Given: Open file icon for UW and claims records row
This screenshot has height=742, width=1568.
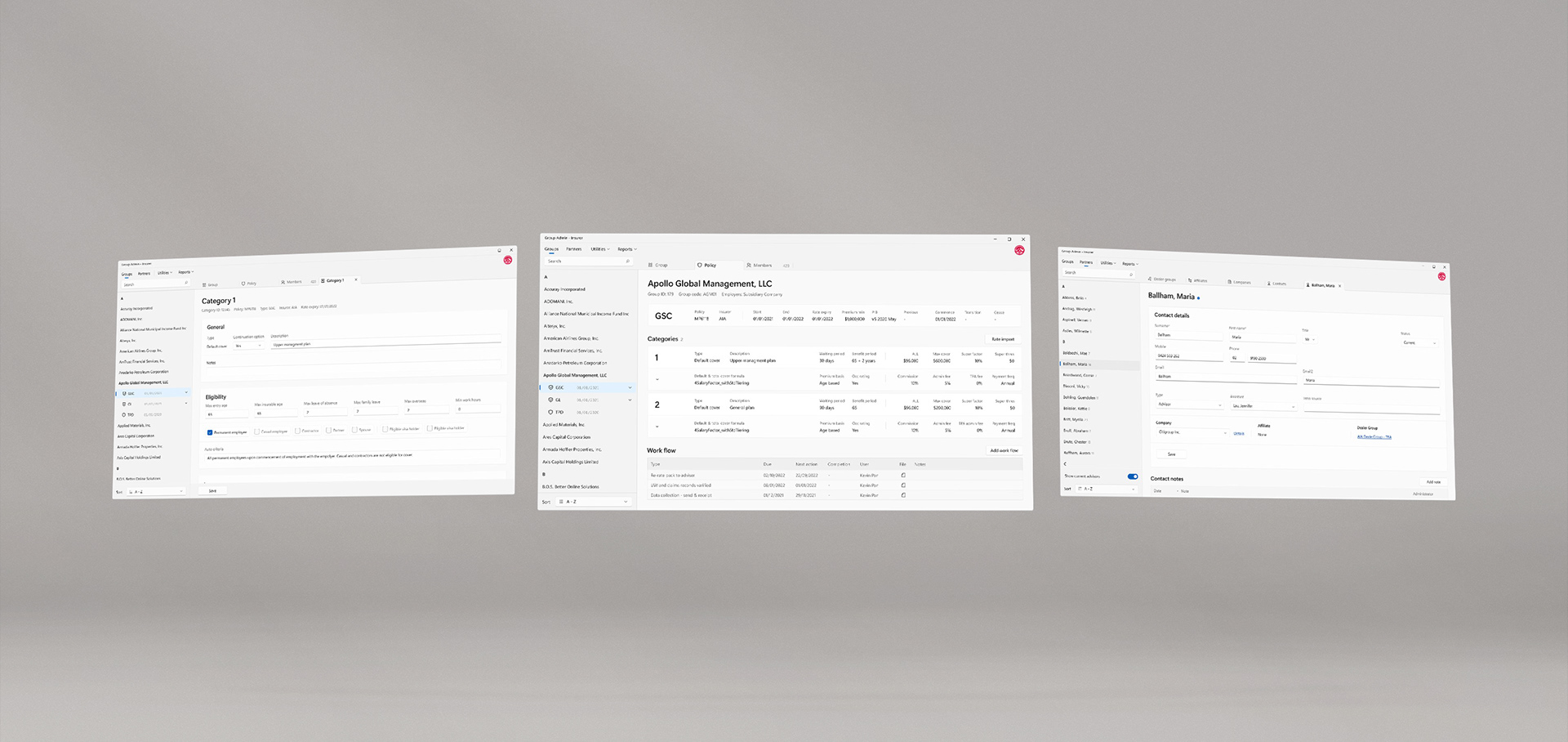Looking at the screenshot, I should [x=903, y=485].
